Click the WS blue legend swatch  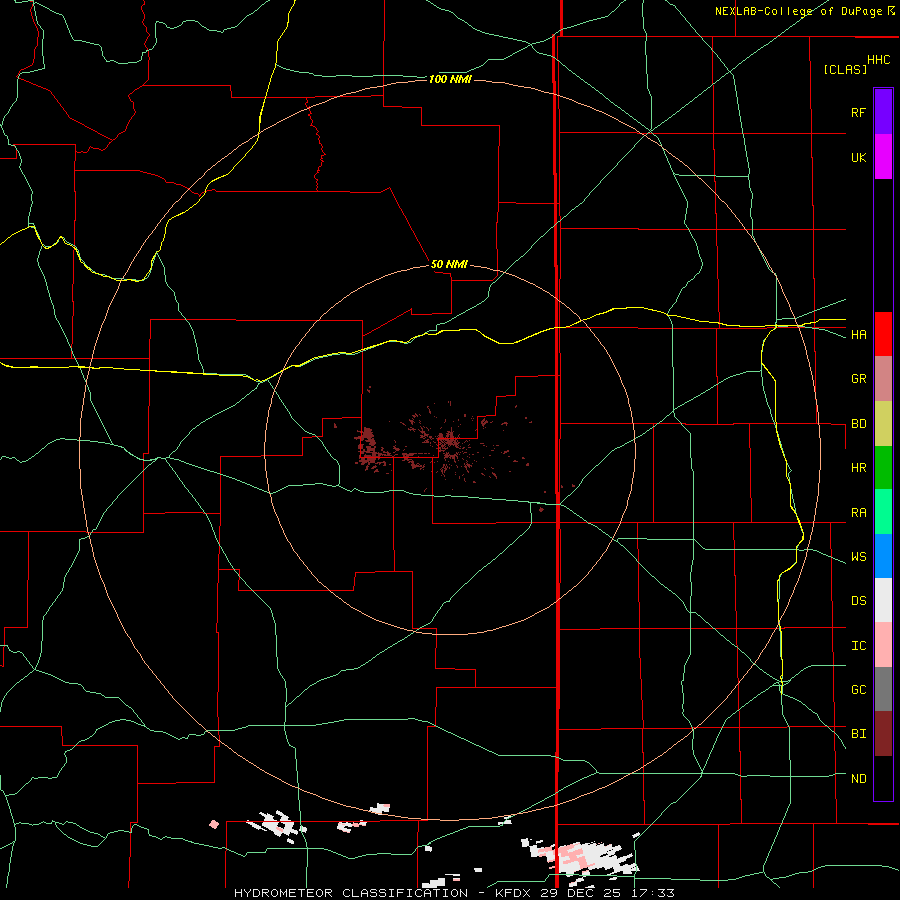[883, 556]
